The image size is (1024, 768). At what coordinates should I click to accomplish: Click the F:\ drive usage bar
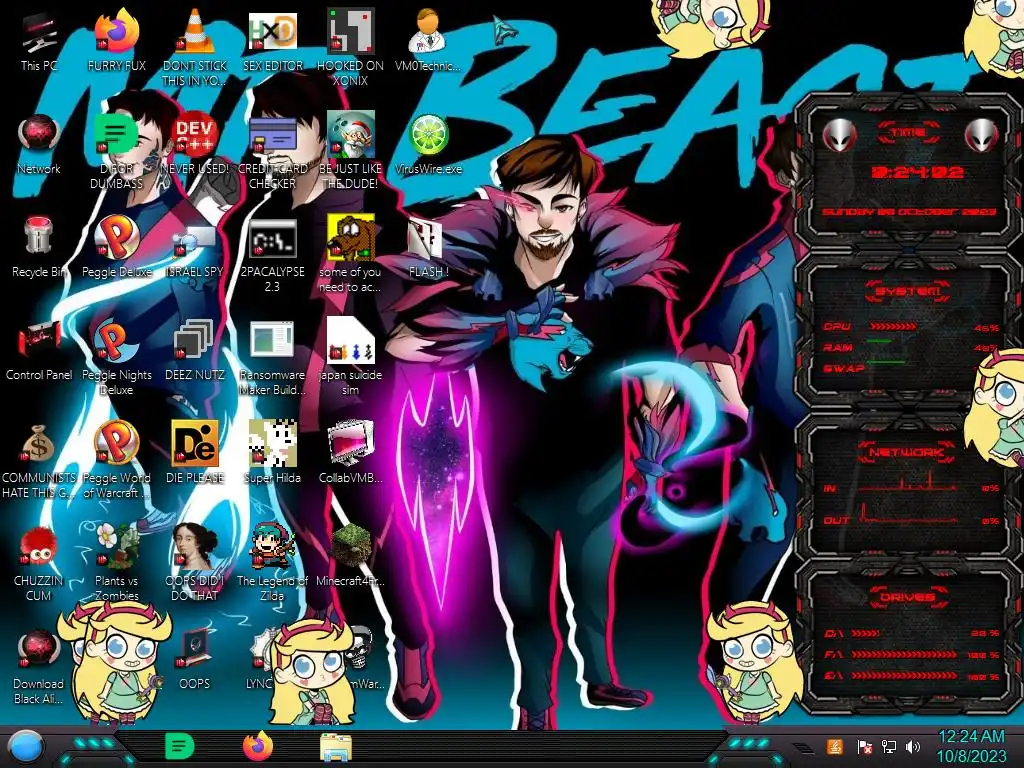click(904, 654)
